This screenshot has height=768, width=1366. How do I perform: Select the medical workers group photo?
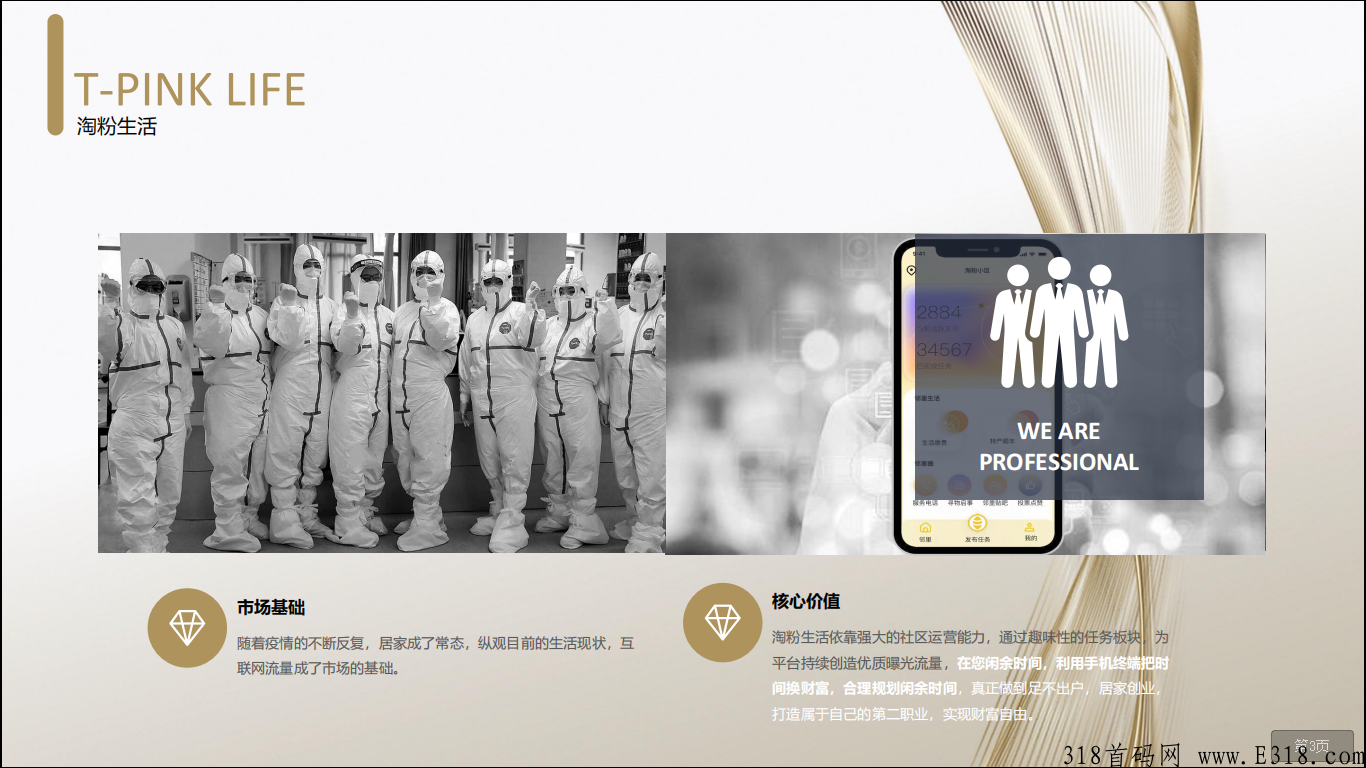point(382,393)
